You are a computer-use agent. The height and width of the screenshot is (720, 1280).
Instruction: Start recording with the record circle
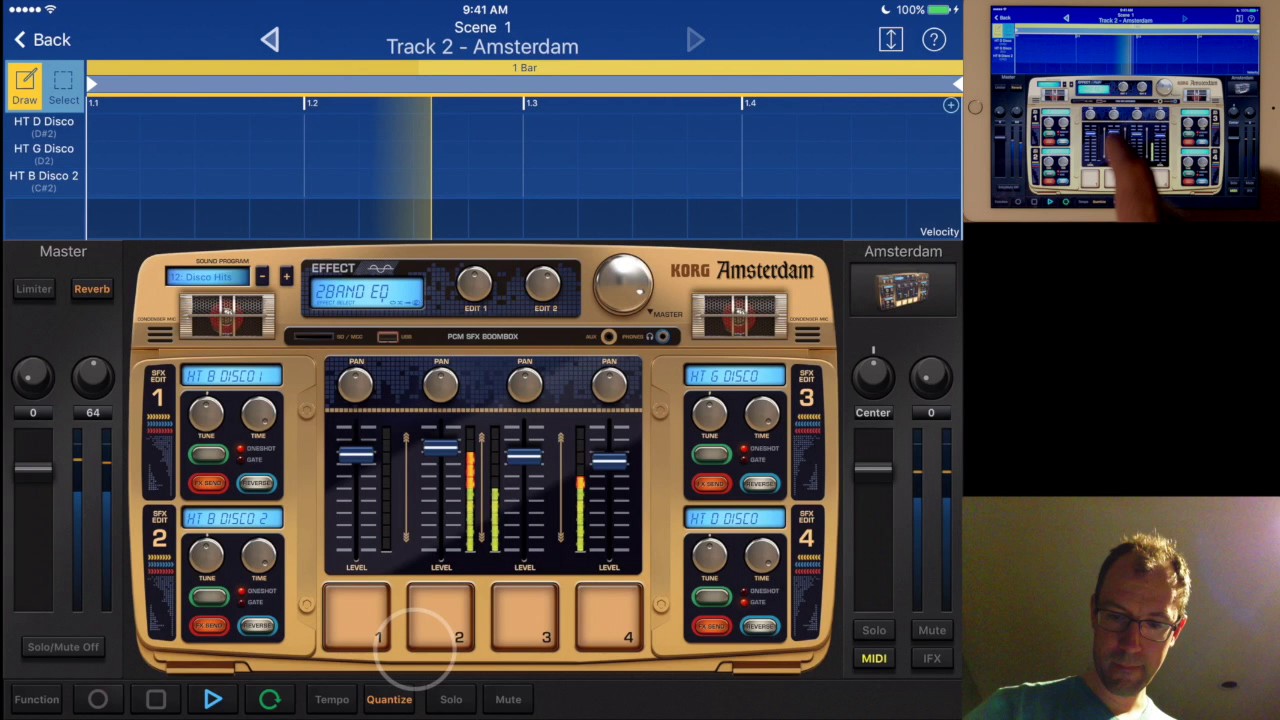click(x=98, y=700)
